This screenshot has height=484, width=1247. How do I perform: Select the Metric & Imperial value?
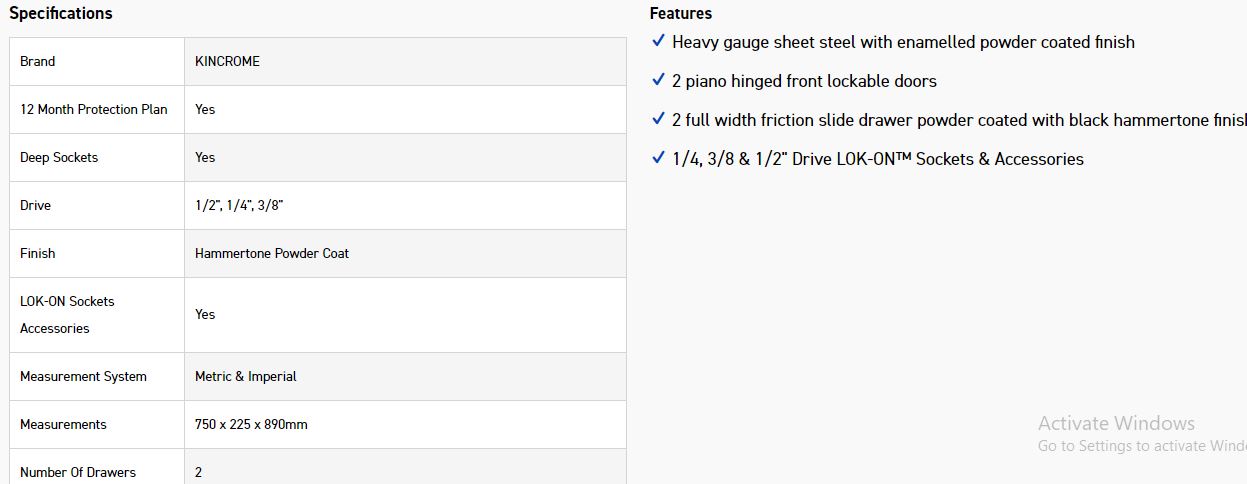click(246, 377)
